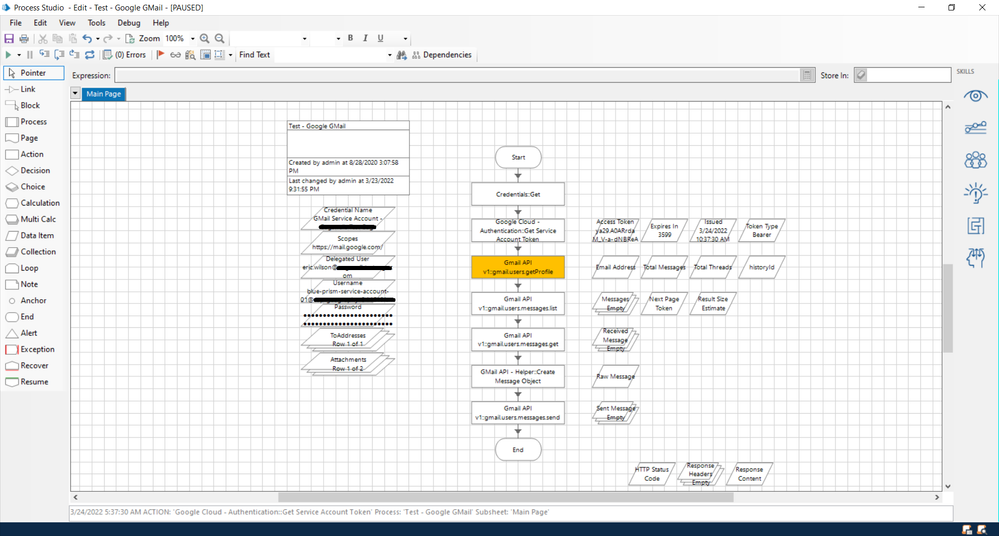Open the page list dropdown beside Main Page
Image resolution: width=999 pixels, height=536 pixels.
coord(76,94)
